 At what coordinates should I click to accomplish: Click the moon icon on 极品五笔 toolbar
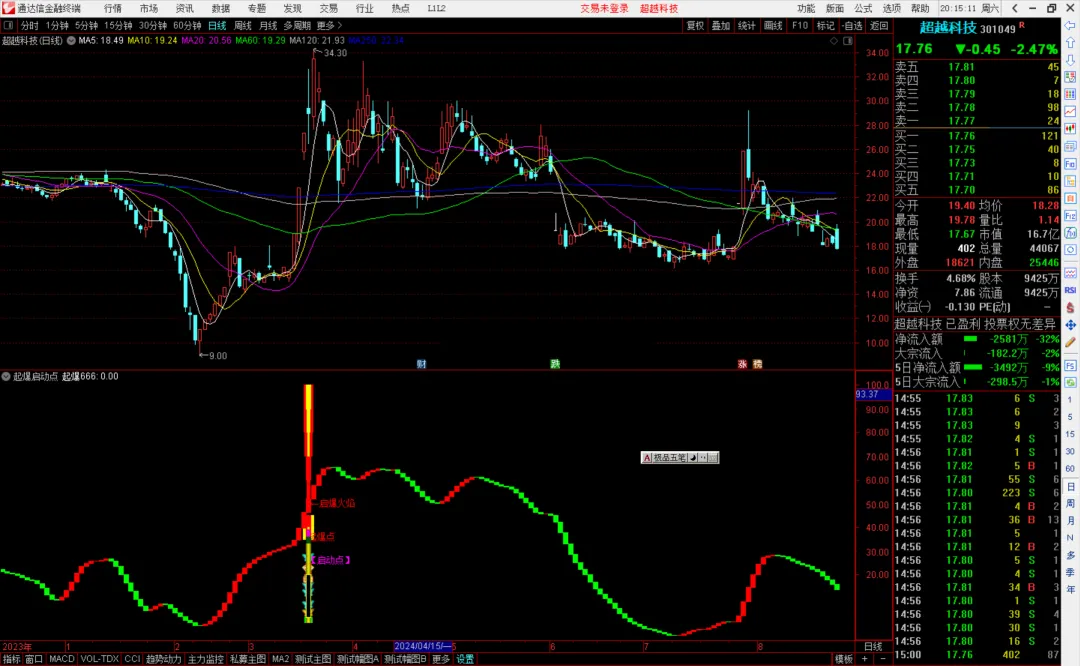pyautogui.click(x=693, y=457)
